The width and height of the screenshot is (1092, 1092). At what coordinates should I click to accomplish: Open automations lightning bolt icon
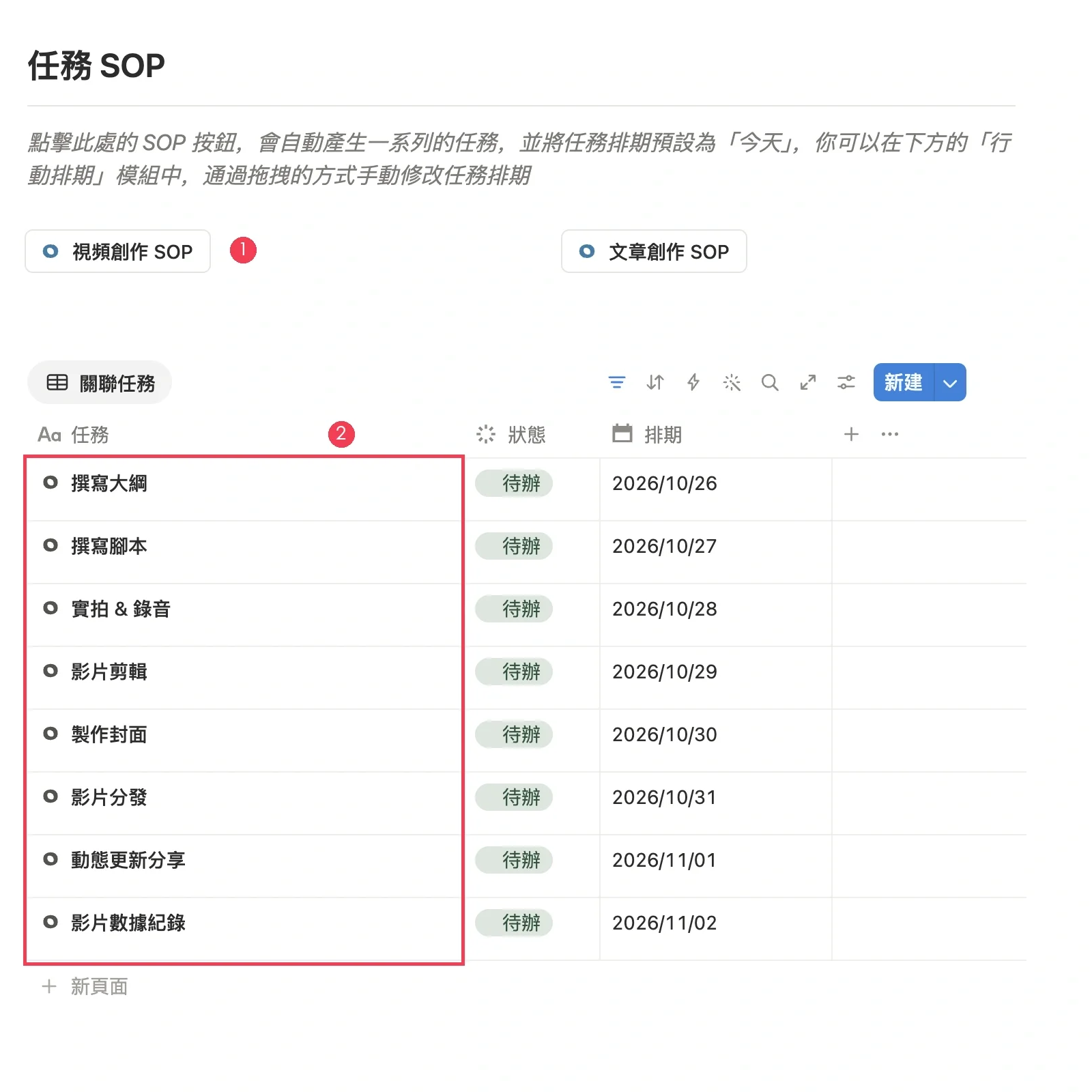click(x=693, y=382)
